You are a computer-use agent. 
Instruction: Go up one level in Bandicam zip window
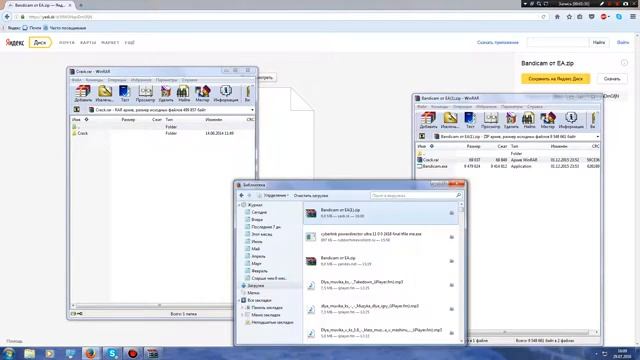[422, 136]
